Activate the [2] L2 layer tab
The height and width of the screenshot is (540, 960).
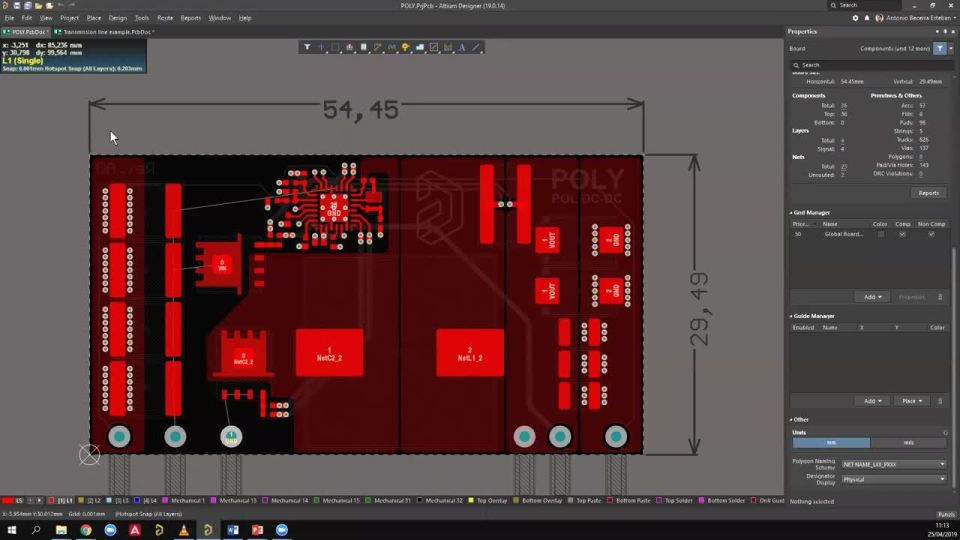point(90,500)
